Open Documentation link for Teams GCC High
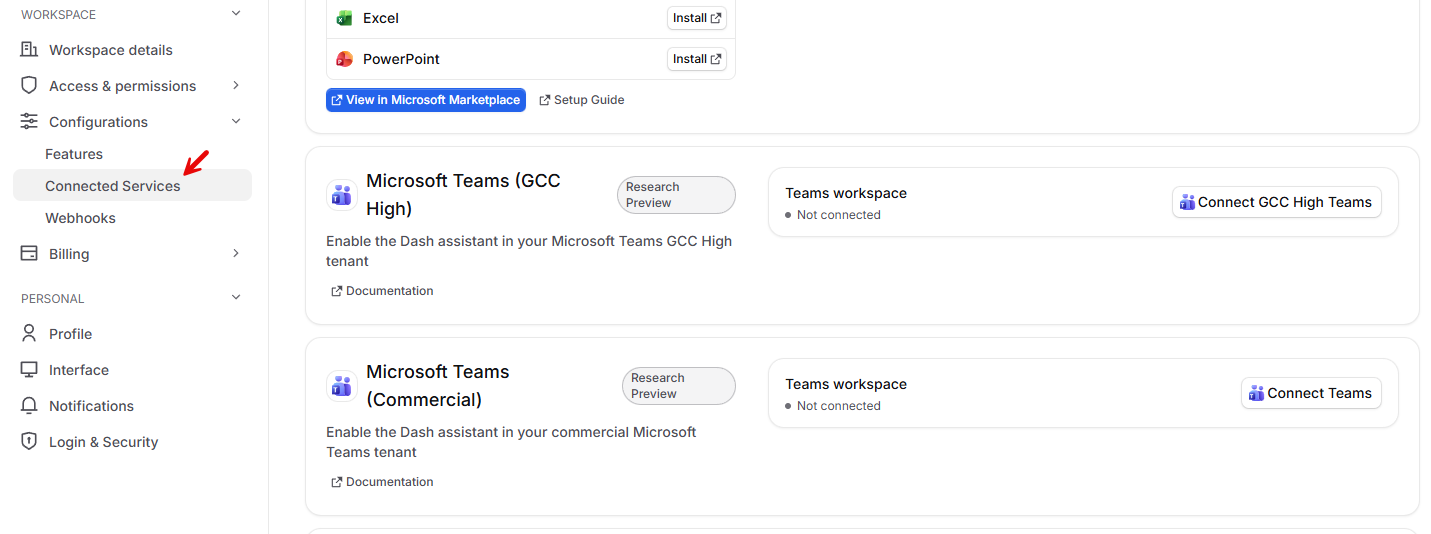The image size is (1431, 534). (382, 291)
